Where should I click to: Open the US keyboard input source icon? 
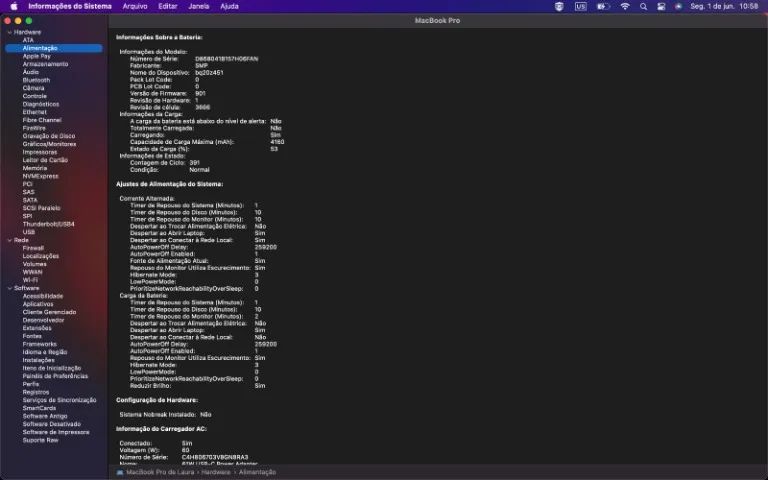[580, 6]
